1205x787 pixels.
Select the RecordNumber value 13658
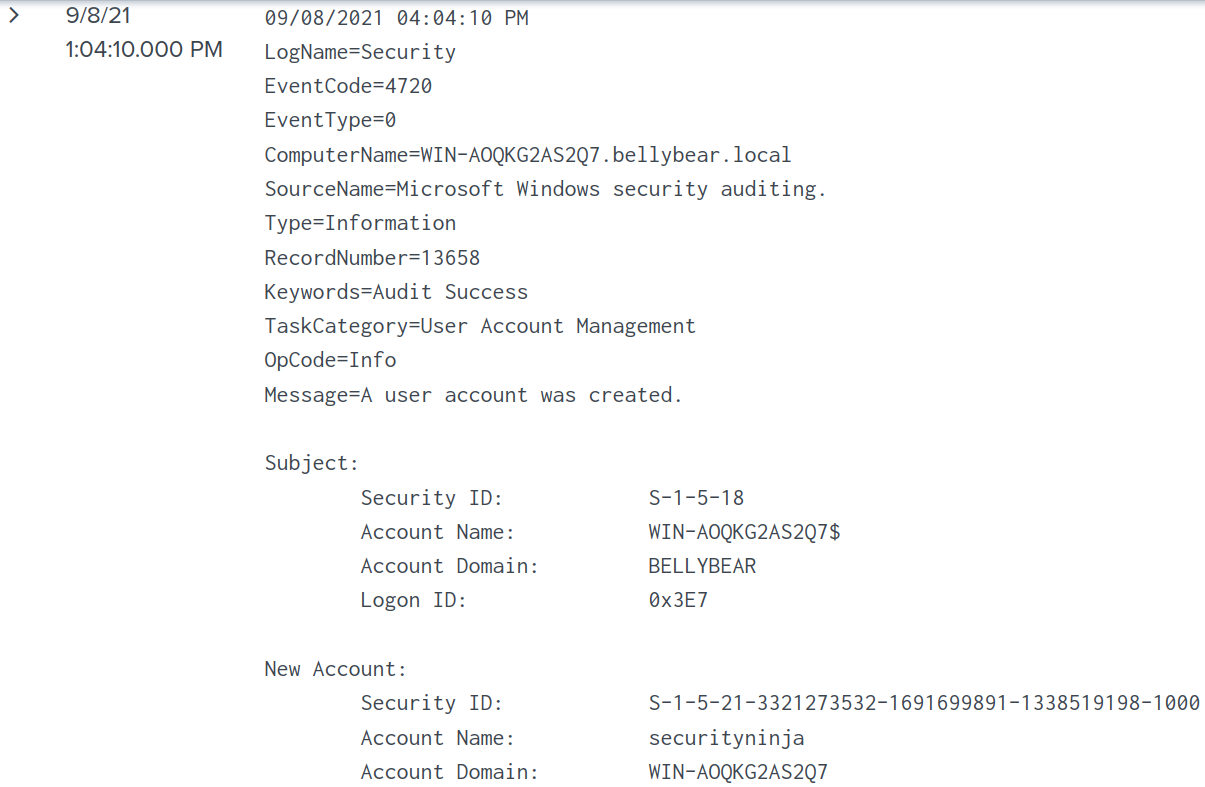click(x=450, y=258)
